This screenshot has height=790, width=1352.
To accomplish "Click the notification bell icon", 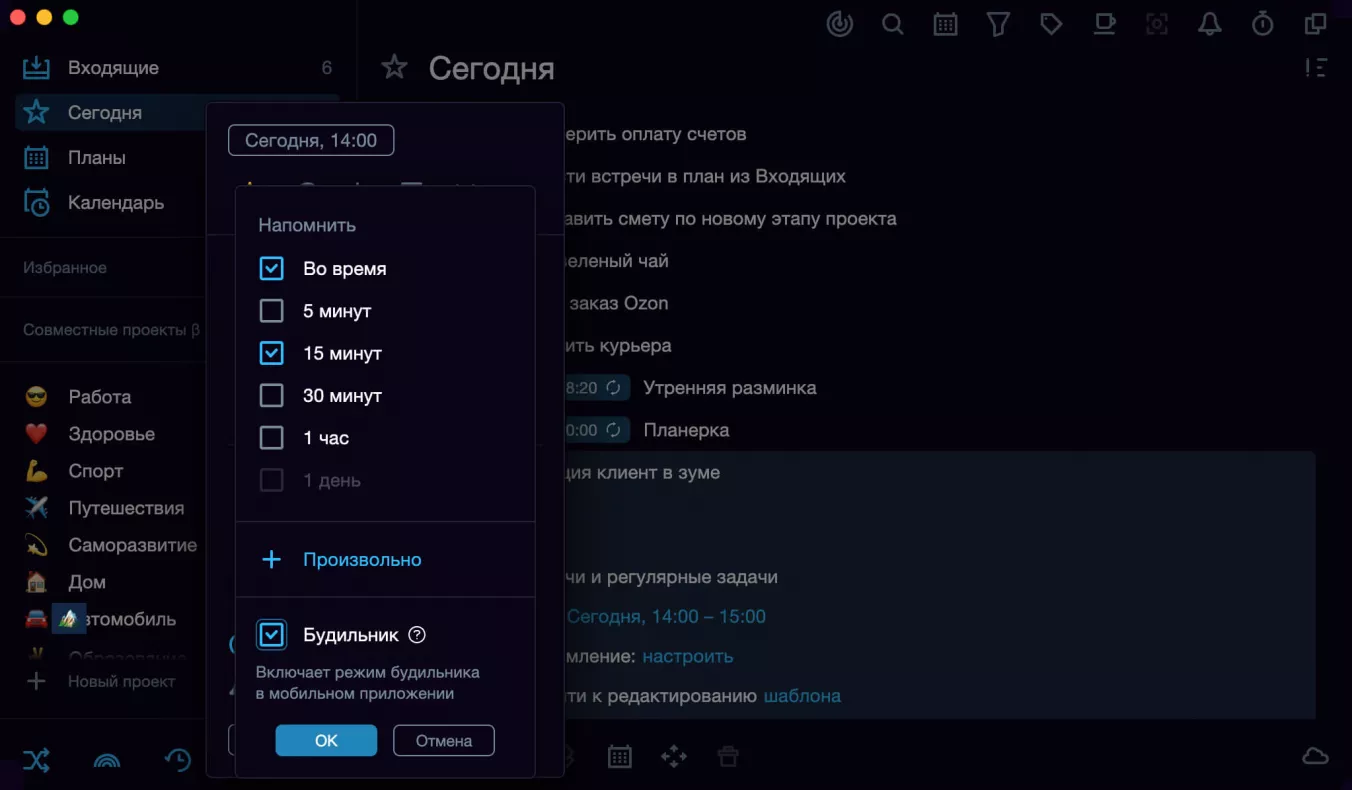I will (1210, 24).
